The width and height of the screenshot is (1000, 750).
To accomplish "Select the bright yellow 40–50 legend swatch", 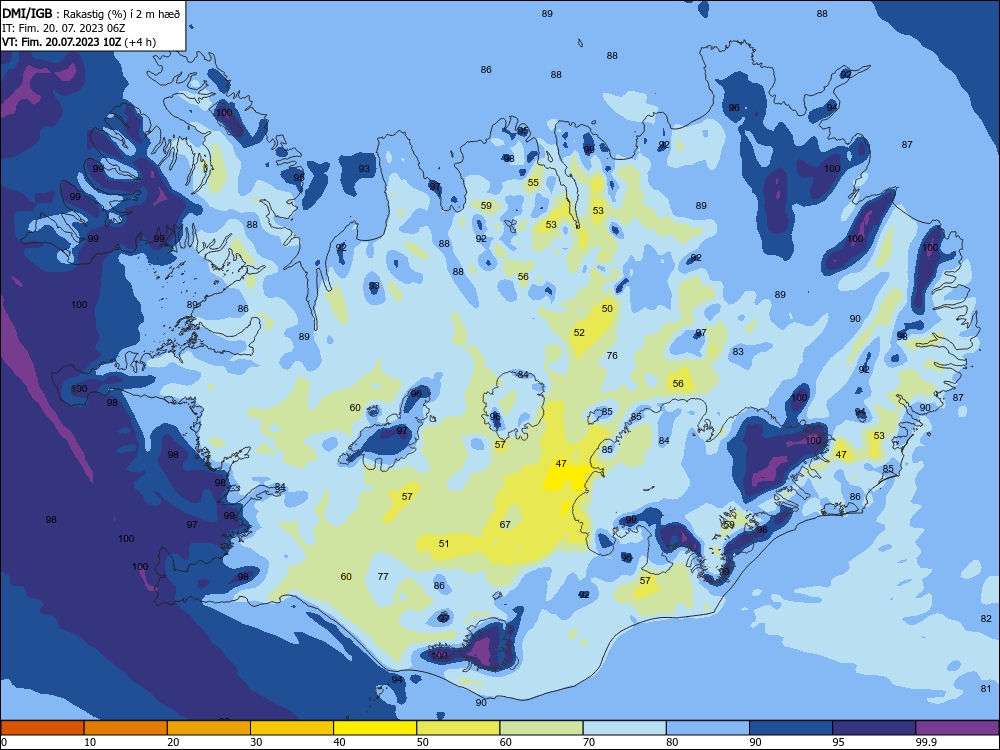I will [x=375, y=728].
